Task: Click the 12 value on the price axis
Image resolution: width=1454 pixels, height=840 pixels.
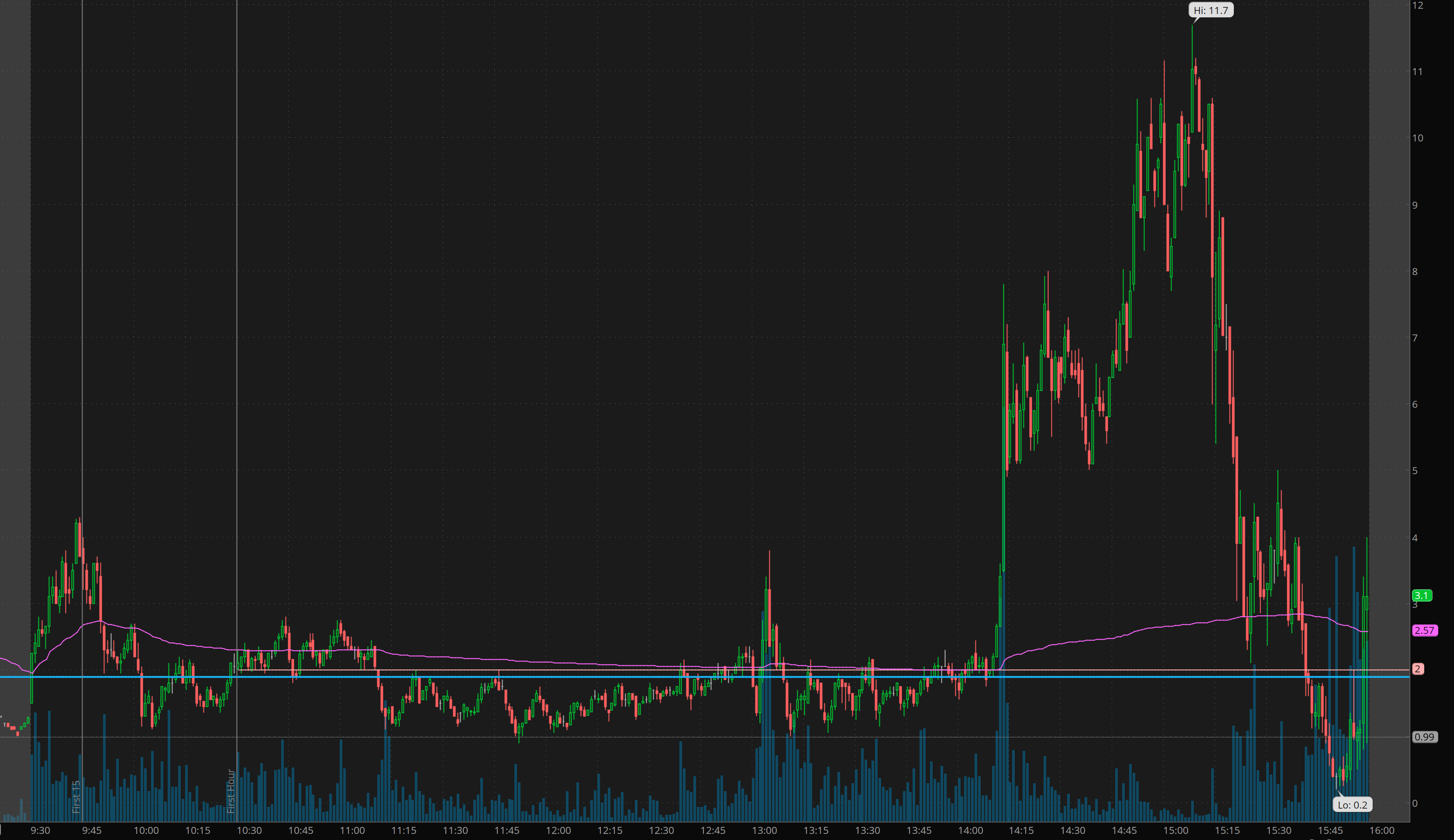Action: tap(1417, 6)
